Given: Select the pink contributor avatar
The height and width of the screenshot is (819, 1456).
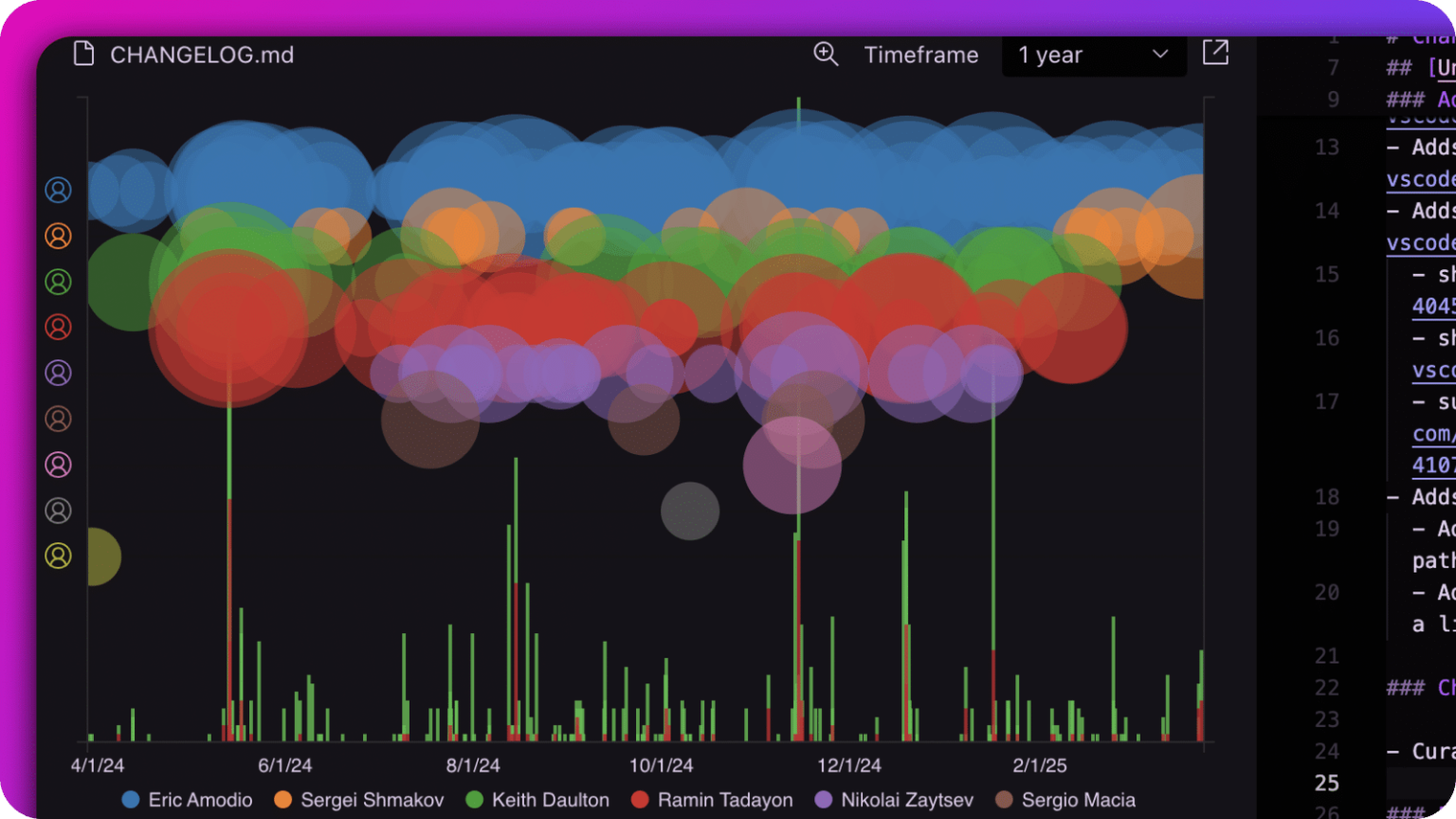Looking at the screenshot, I should (58, 464).
